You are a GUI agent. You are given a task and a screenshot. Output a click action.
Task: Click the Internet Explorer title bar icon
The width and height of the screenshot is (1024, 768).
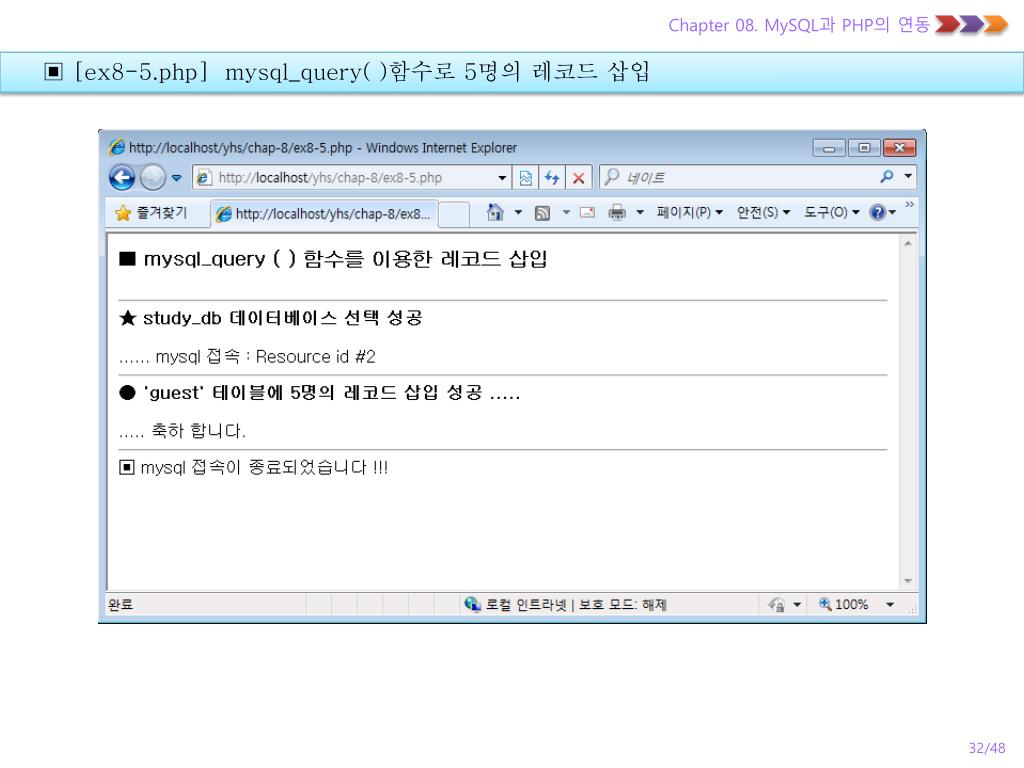point(117,147)
